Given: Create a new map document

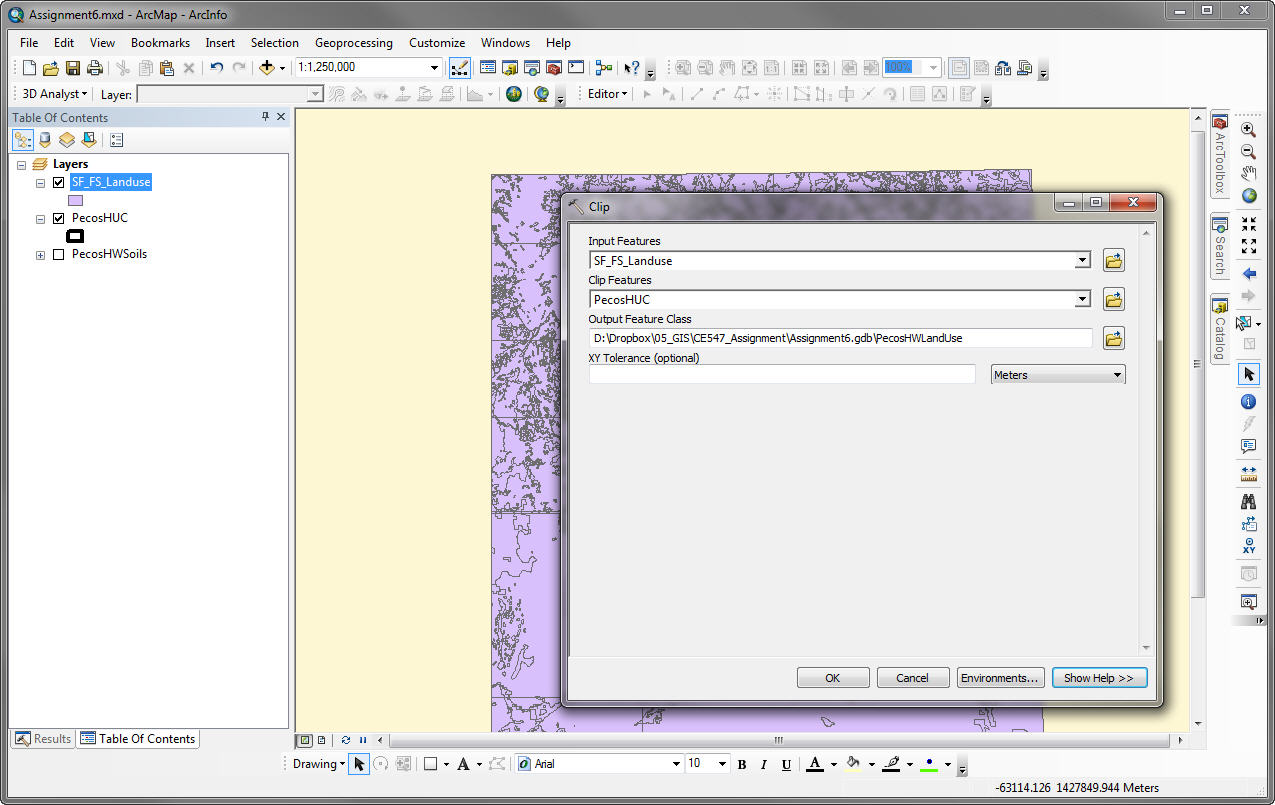Looking at the screenshot, I should pyautogui.click(x=29, y=68).
